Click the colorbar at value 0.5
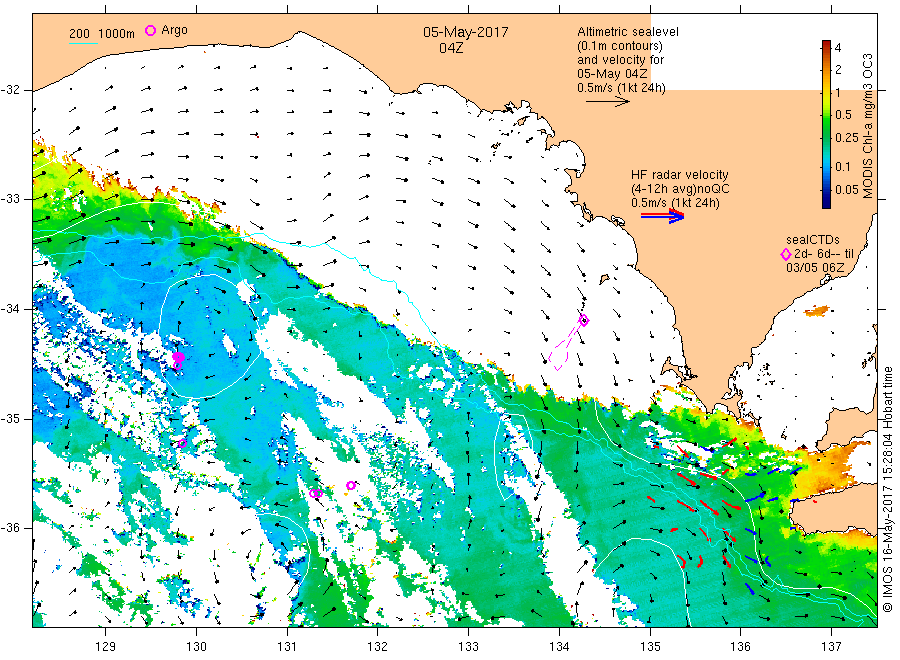Viewport: 900px width, 660px height. [826, 115]
